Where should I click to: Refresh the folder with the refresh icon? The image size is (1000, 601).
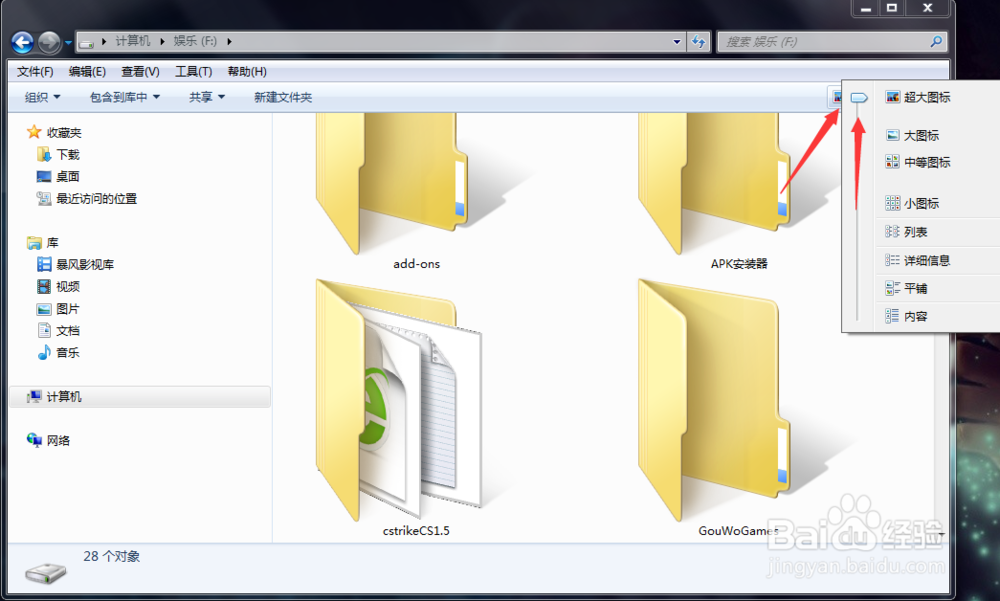pos(699,42)
